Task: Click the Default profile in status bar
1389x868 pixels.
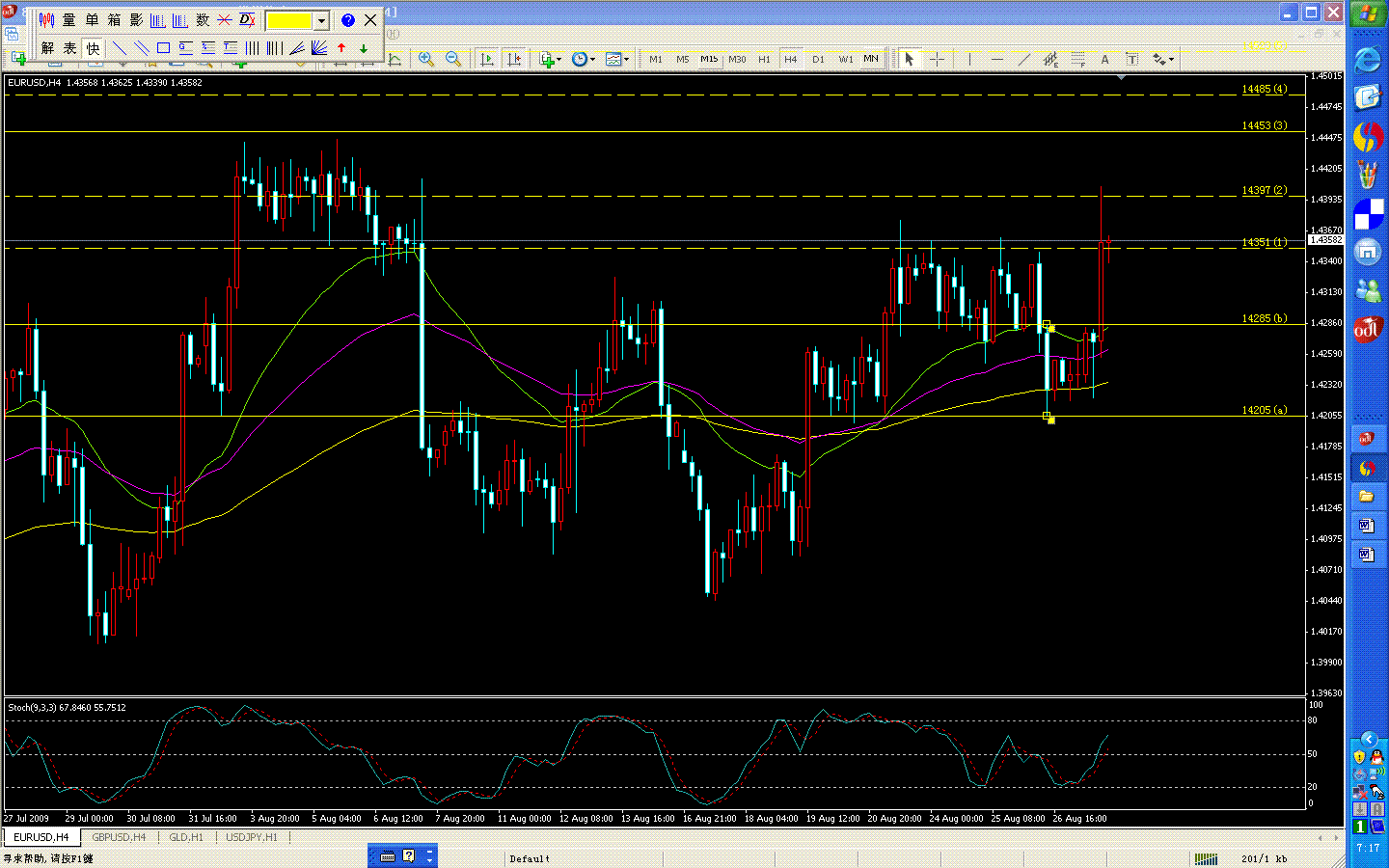Action: click(530, 858)
